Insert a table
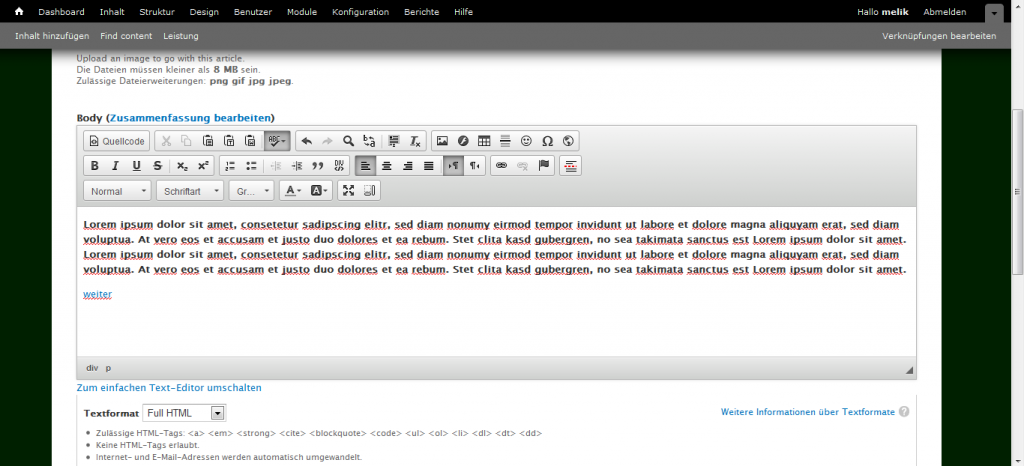The width and height of the screenshot is (1024, 466). (484, 141)
